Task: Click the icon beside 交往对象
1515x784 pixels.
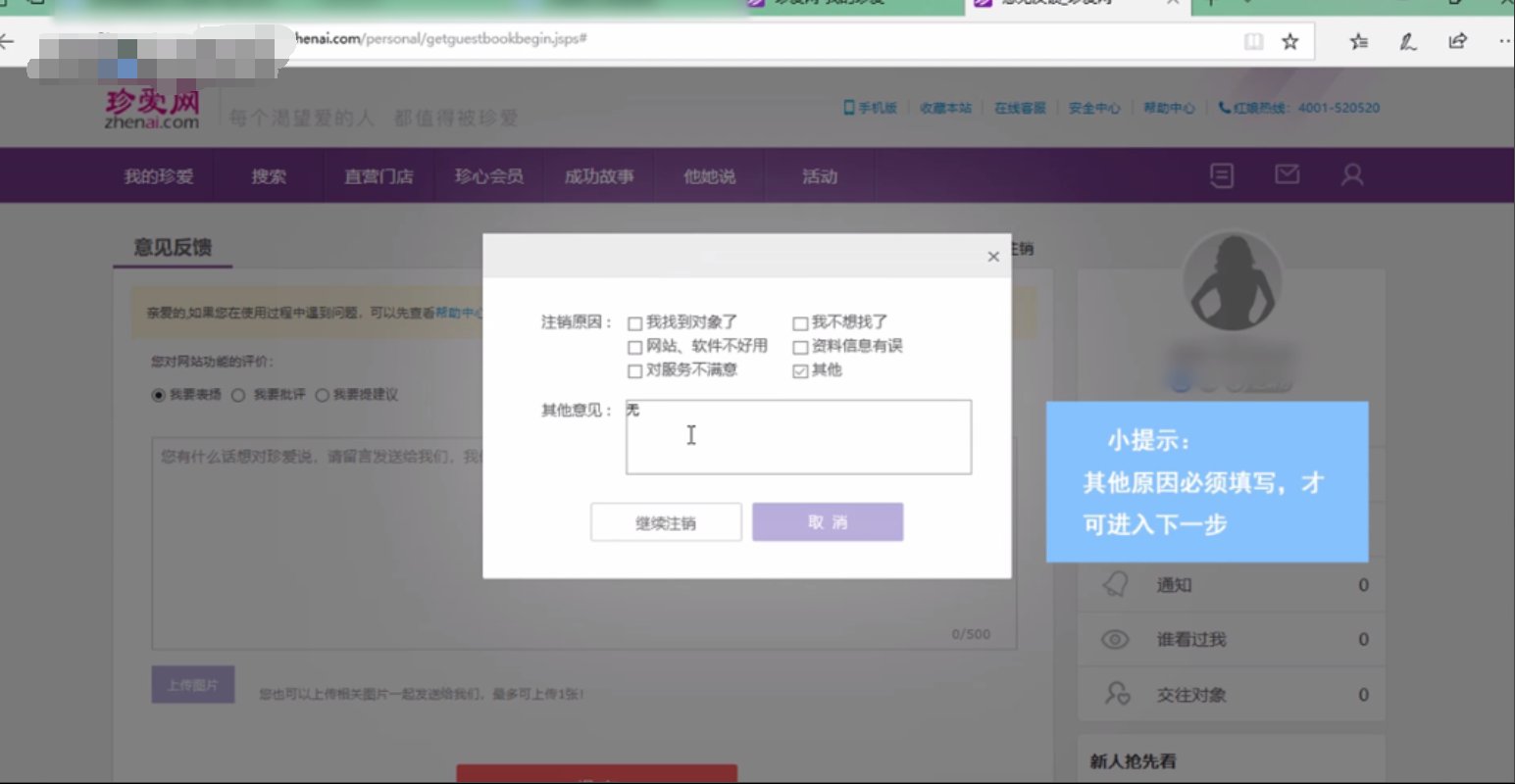Action: pos(1114,694)
